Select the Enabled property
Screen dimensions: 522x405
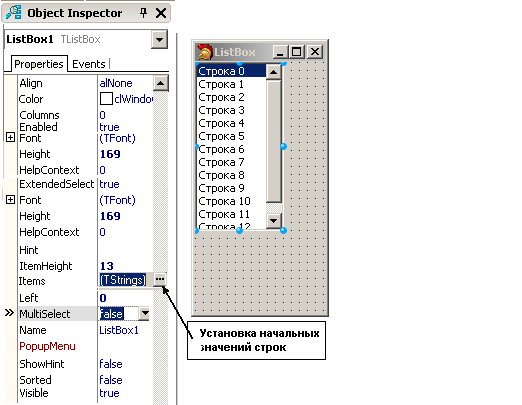click(x=38, y=127)
